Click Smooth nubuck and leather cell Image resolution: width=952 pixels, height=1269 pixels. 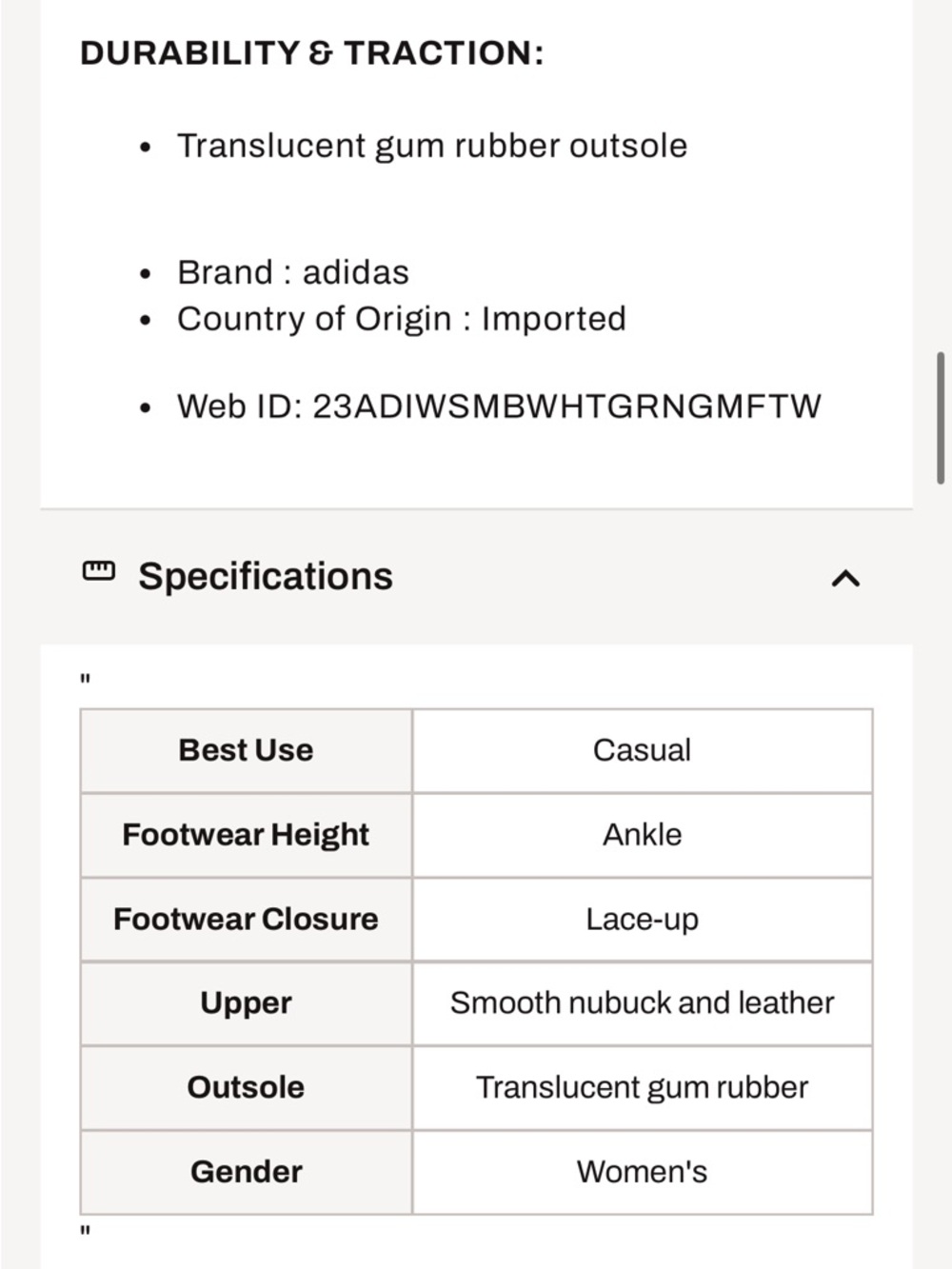click(x=642, y=1003)
